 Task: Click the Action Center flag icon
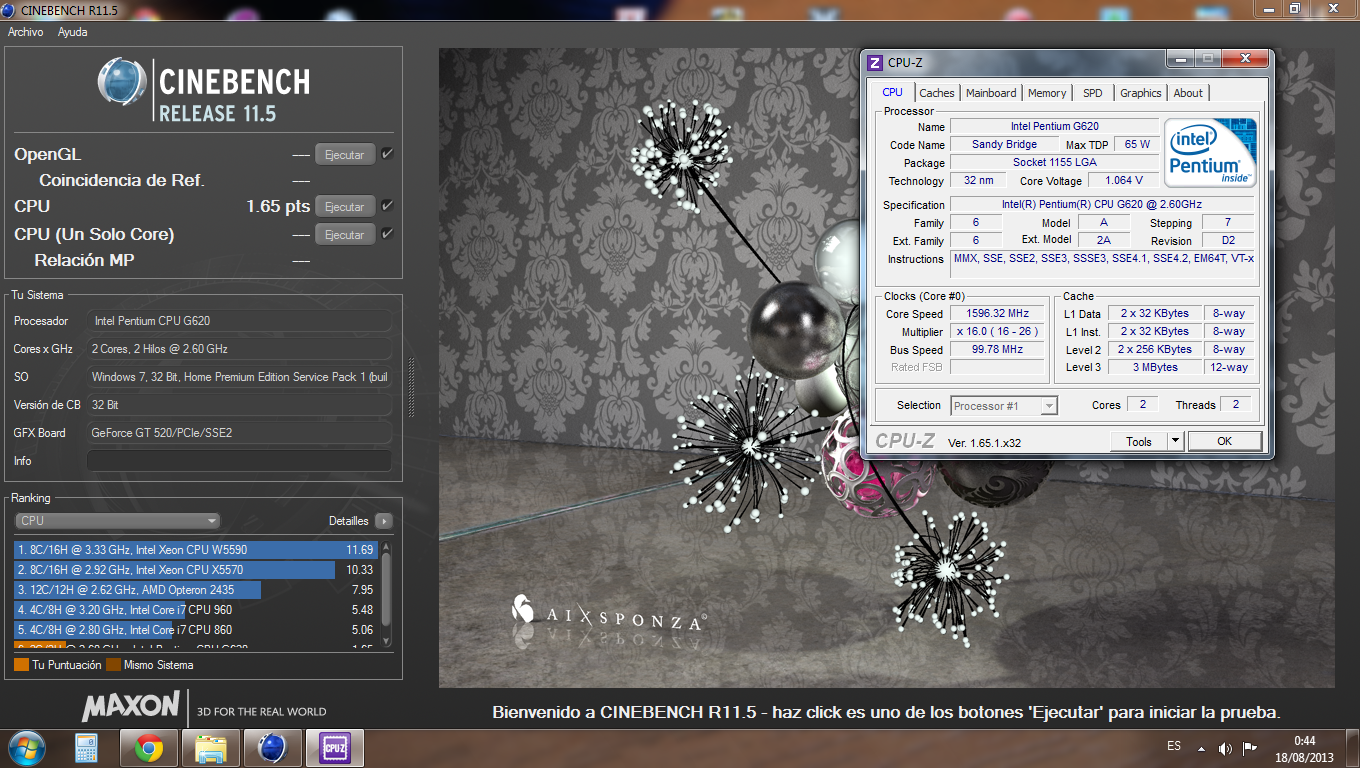pos(1249,748)
